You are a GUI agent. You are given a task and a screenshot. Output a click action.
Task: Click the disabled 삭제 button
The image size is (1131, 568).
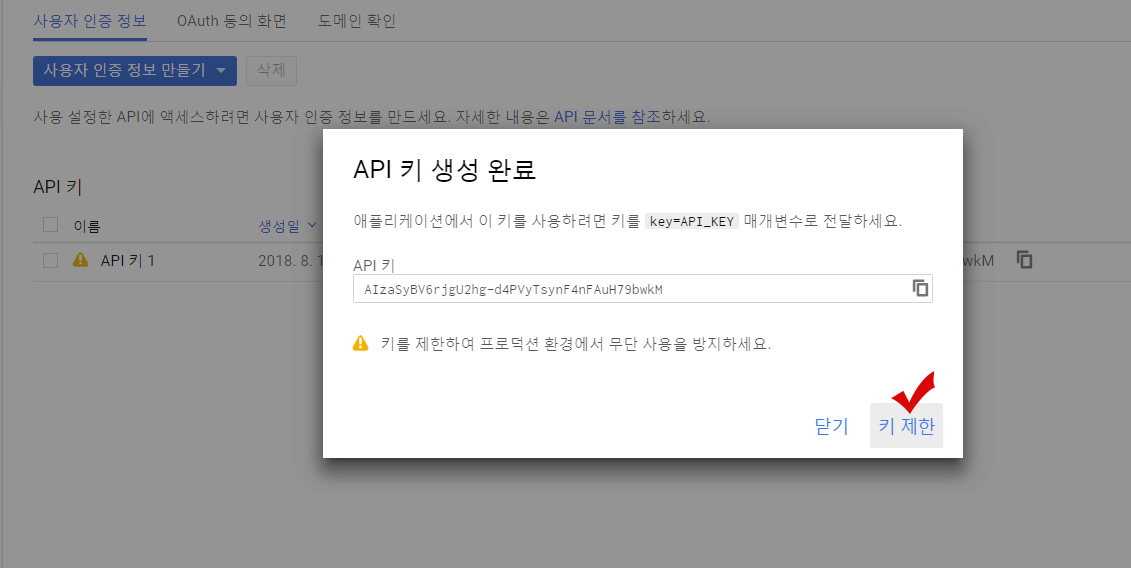pyautogui.click(x=271, y=71)
